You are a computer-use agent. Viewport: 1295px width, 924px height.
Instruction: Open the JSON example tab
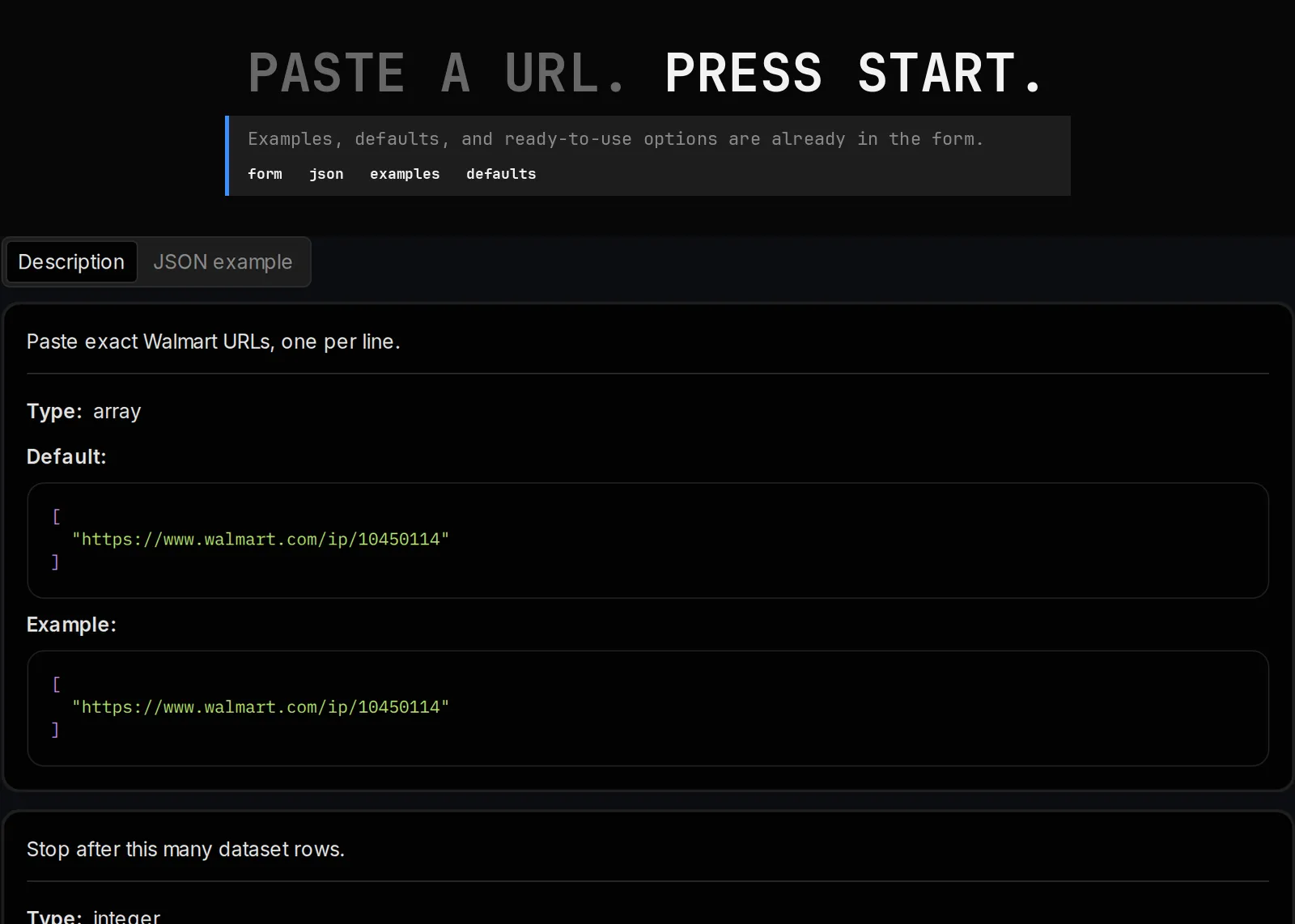[223, 262]
